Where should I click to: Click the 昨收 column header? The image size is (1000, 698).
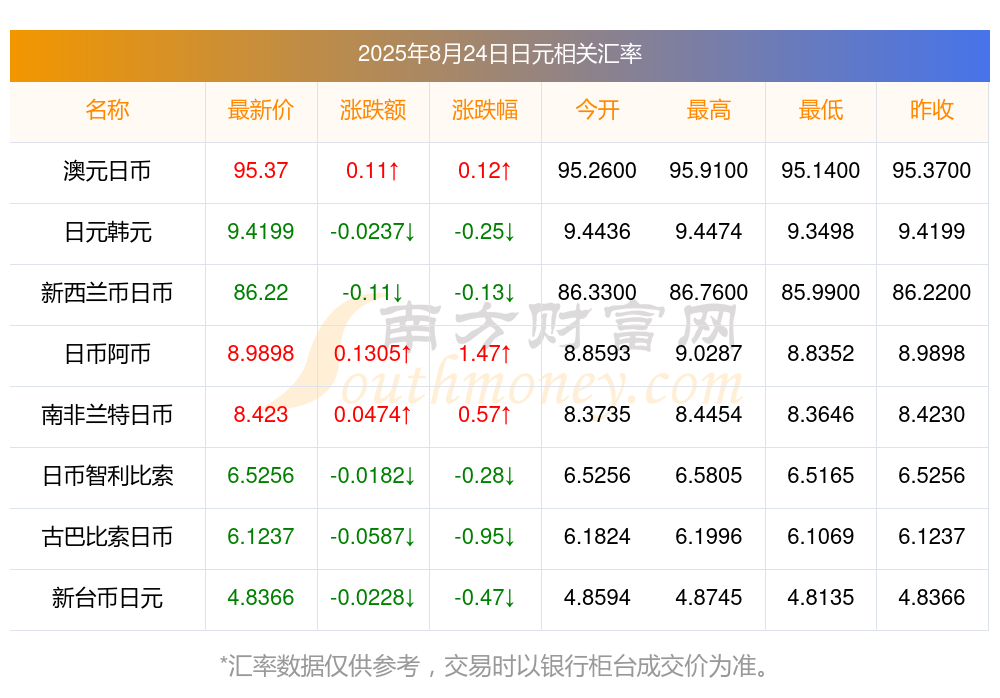pyautogui.click(x=932, y=110)
